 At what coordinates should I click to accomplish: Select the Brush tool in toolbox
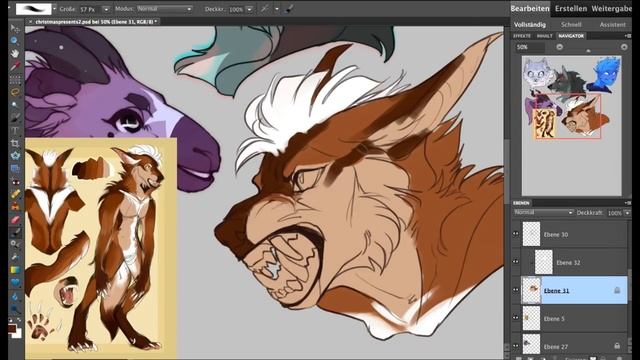click(x=15, y=233)
